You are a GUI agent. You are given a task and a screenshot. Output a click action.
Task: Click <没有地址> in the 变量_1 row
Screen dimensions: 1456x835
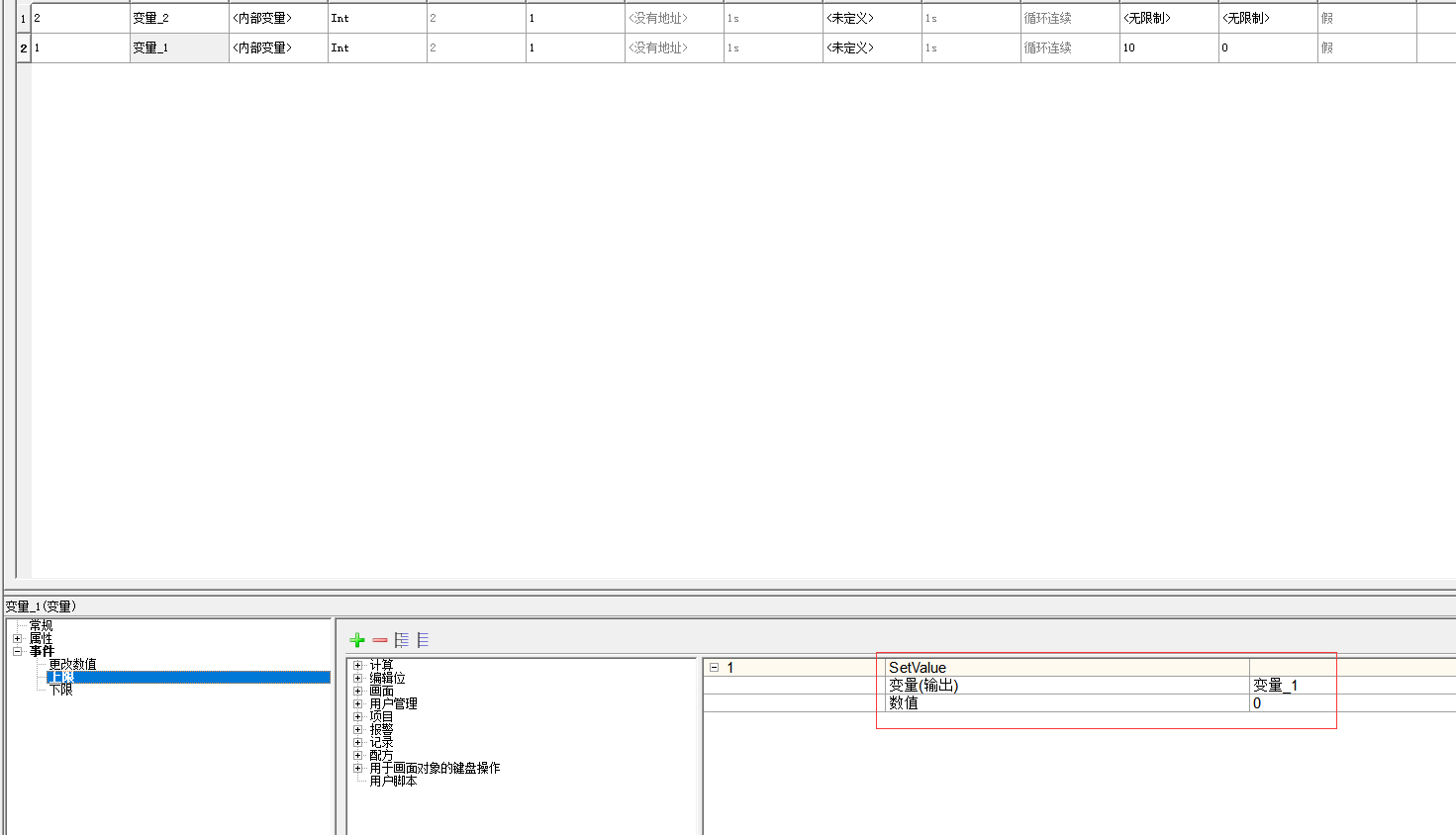point(674,48)
